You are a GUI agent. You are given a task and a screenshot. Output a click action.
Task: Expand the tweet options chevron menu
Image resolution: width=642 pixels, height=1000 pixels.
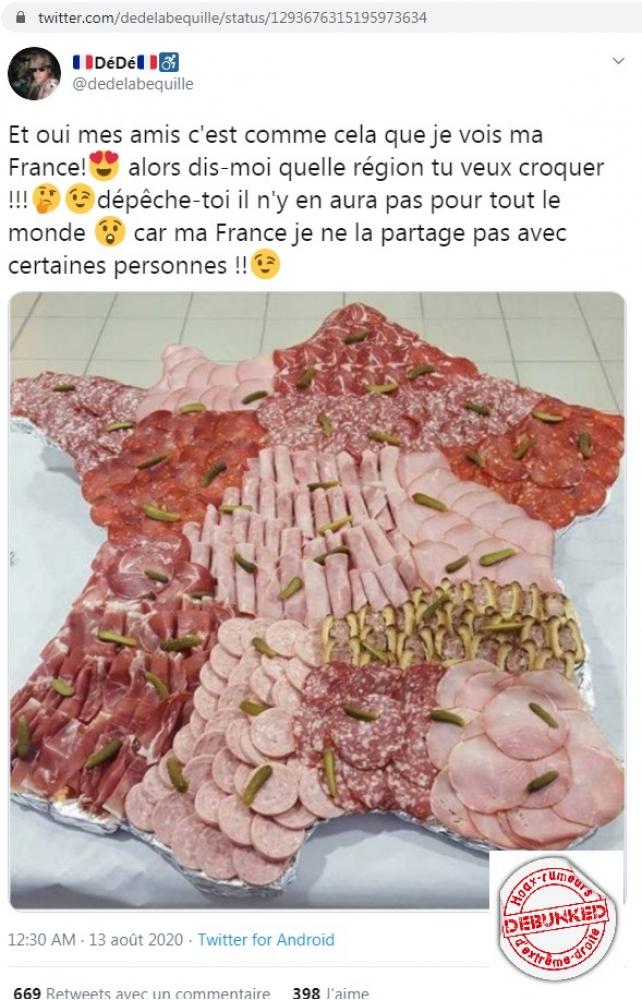(618, 61)
